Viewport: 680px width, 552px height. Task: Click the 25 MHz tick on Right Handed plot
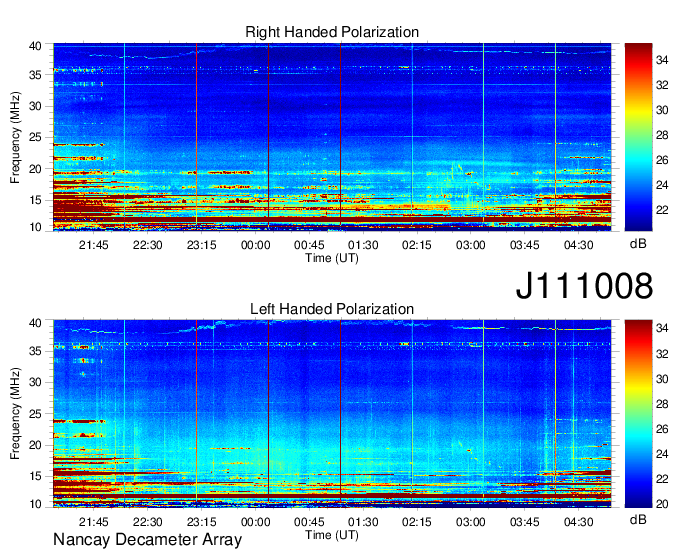tap(35, 137)
